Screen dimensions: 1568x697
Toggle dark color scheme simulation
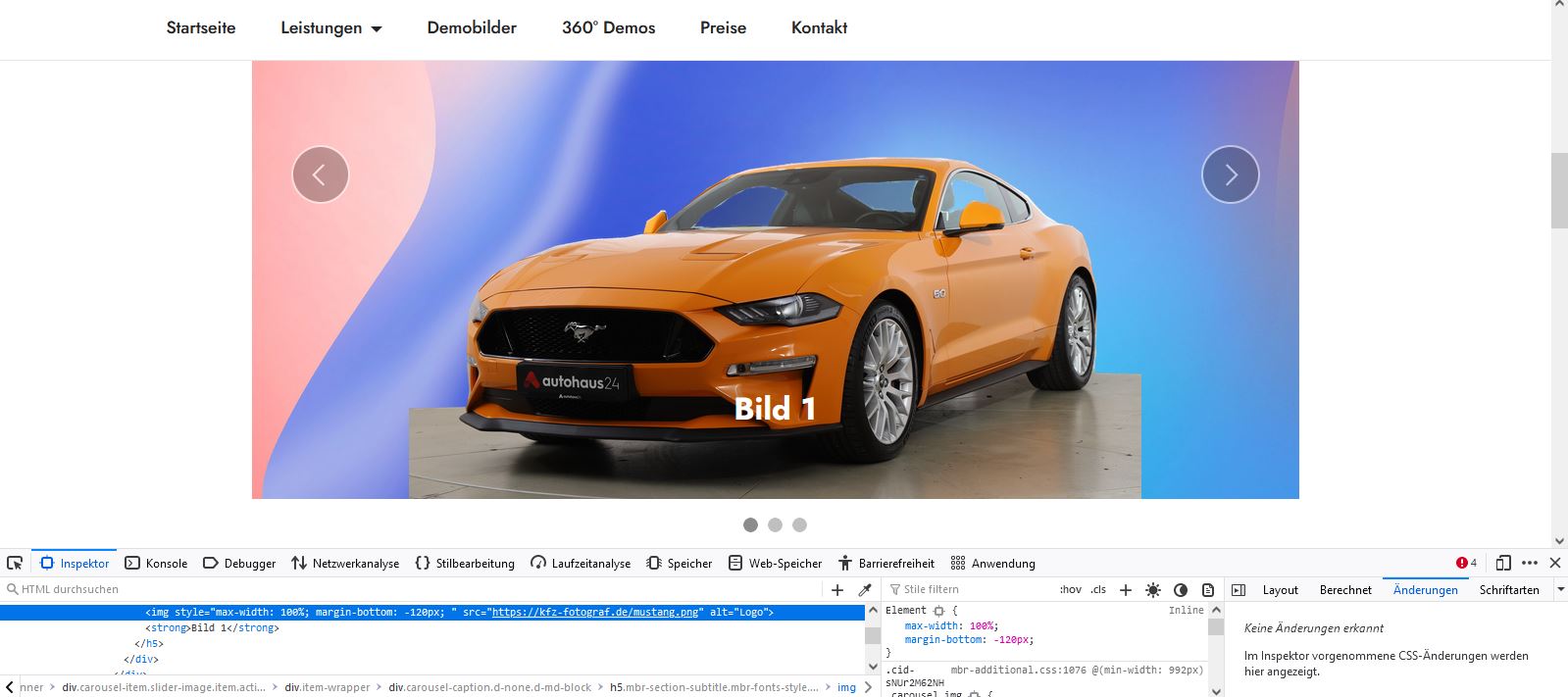1181,589
